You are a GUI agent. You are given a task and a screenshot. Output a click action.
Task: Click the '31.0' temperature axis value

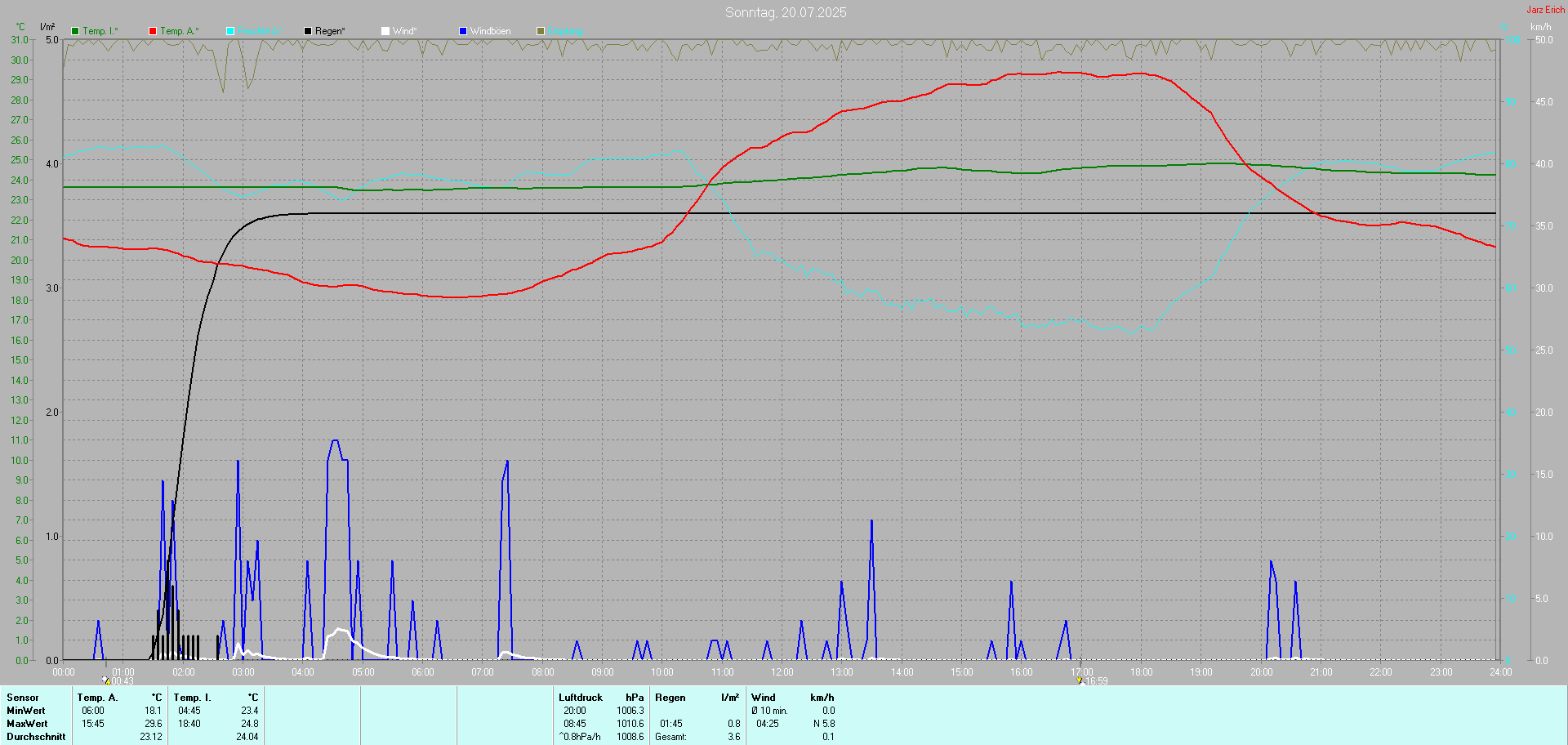pyautogui.click(x=20, y=40)
